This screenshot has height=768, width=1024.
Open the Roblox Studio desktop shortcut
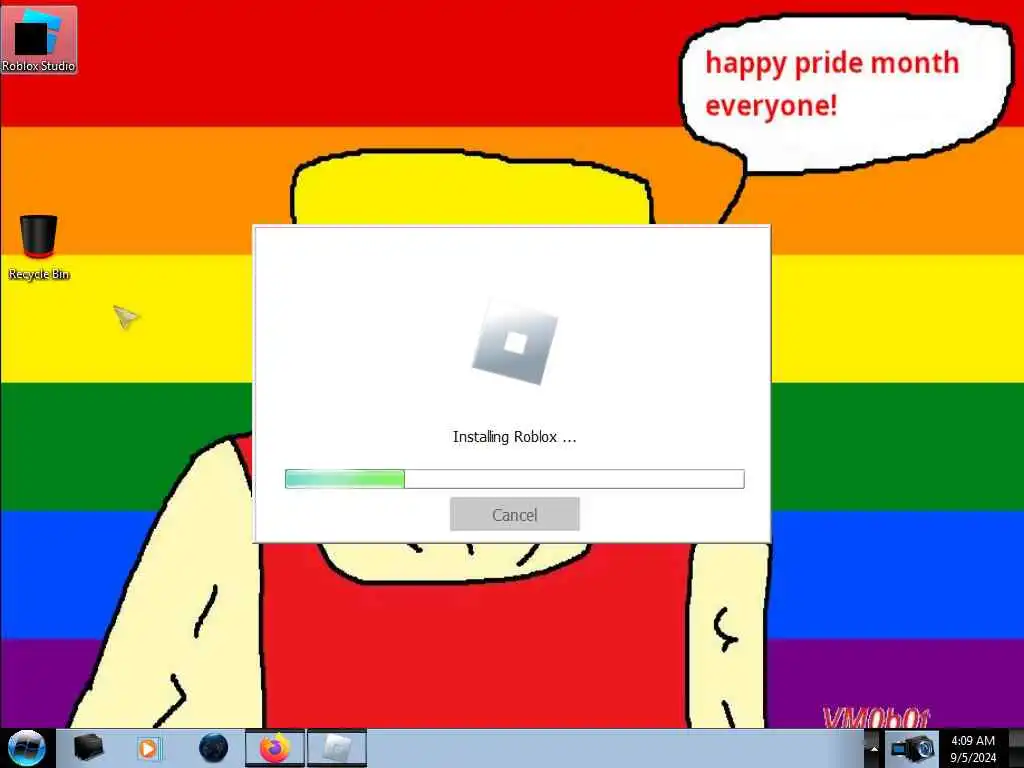coord(39,40)
